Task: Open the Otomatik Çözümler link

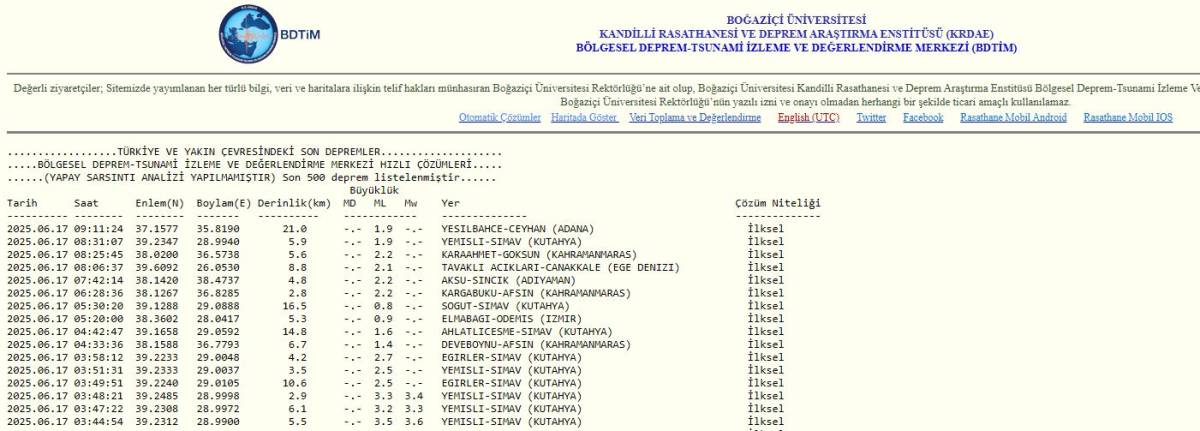Action: pos(499,118)
